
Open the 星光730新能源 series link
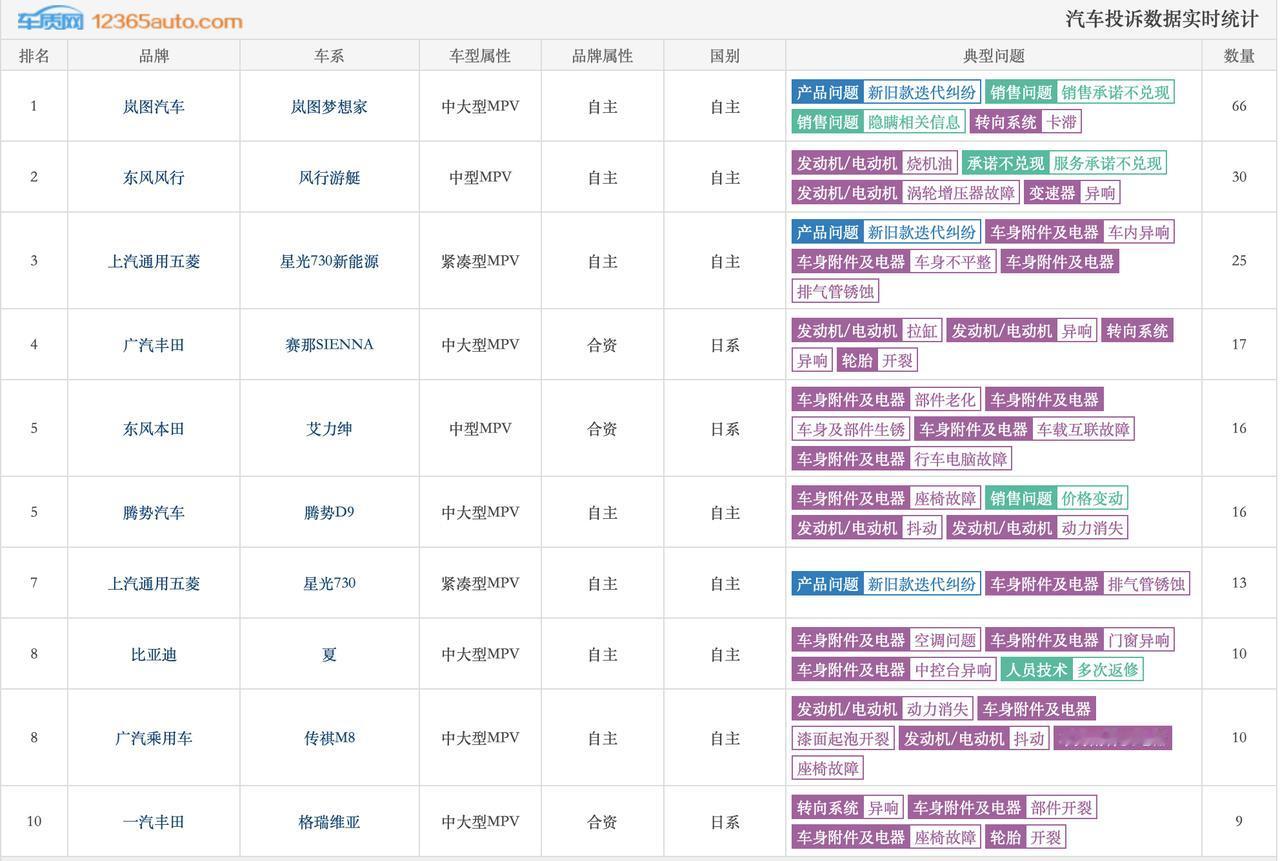tap(329, 261)
